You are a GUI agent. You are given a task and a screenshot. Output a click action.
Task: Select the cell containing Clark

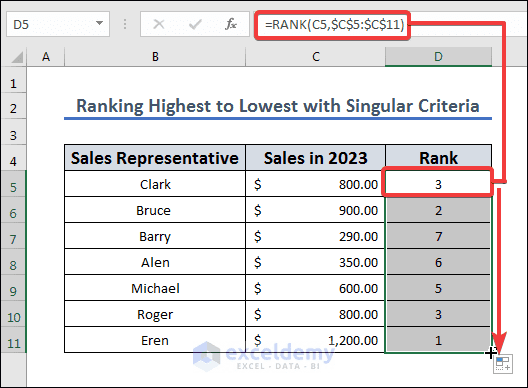[155, 184]
